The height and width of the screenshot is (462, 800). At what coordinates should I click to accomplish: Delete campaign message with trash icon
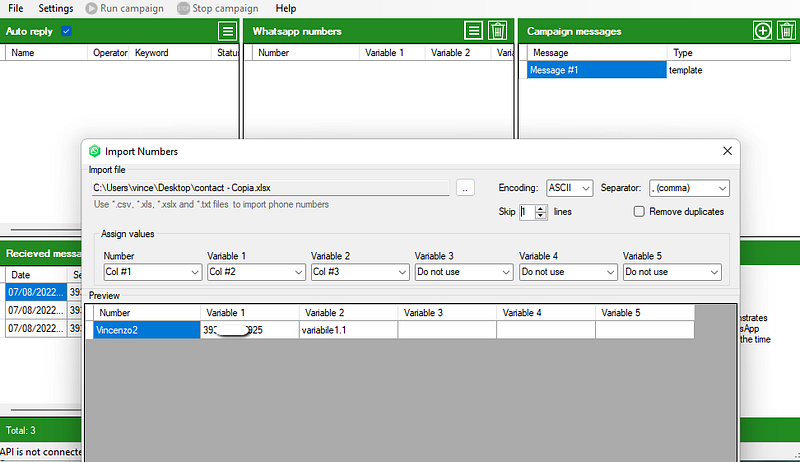coord(786,31)
